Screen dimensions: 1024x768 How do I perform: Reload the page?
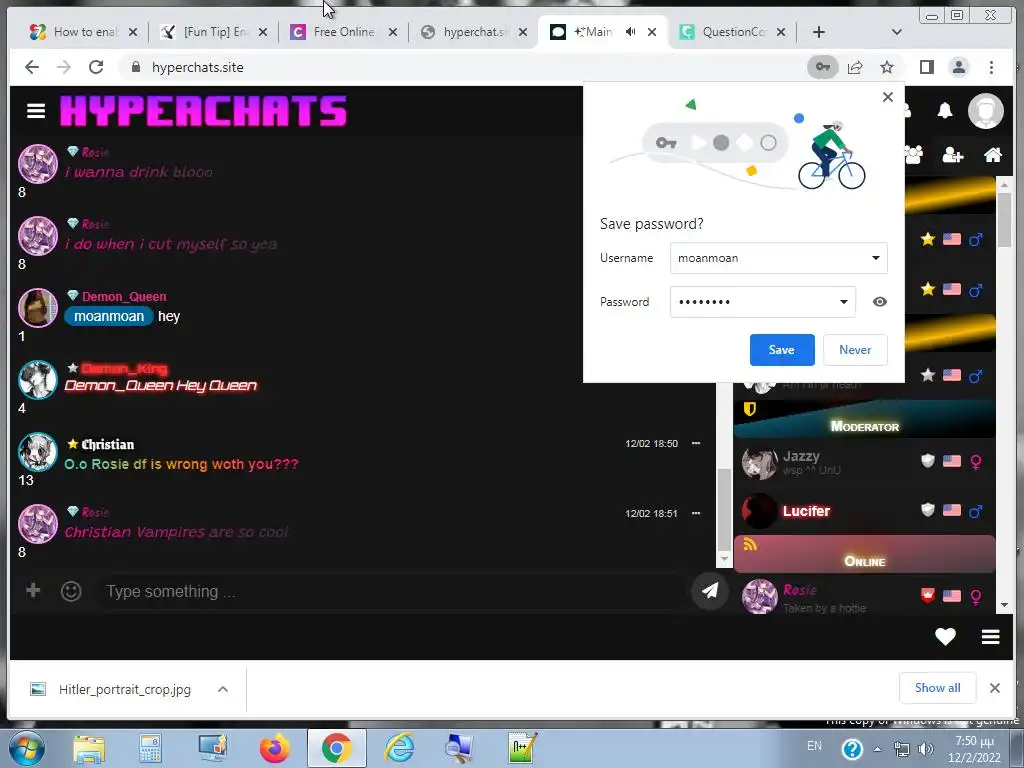(x=96, y=67)
